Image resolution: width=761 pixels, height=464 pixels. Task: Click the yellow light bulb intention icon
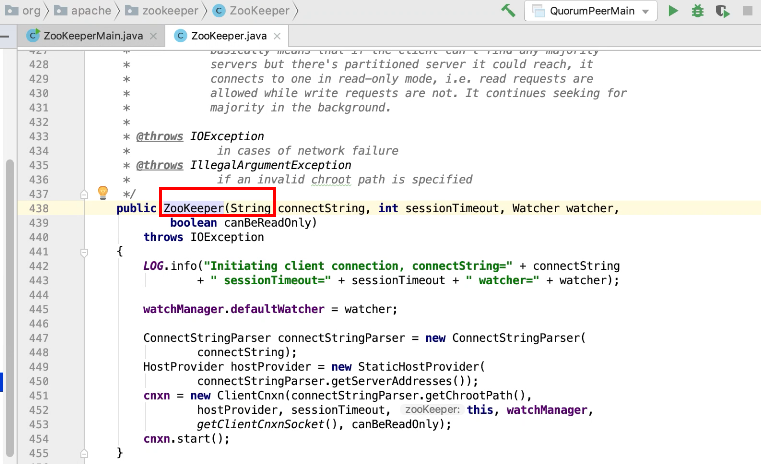[103, 193]
